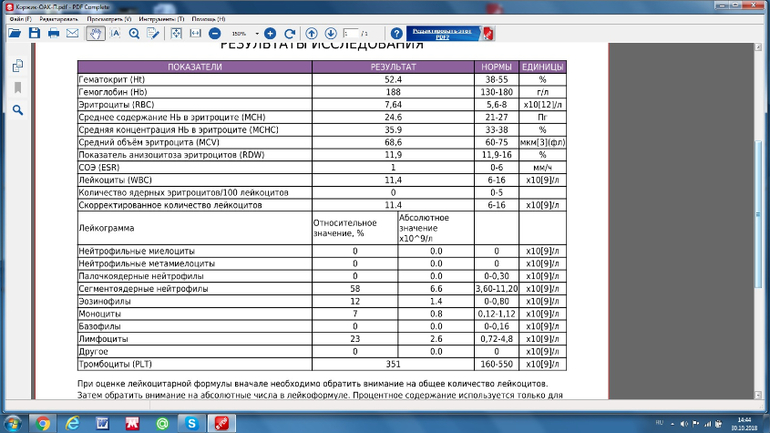Go to the next page arrow
Viewport: 770px width, 433px height.
(331, 33)
